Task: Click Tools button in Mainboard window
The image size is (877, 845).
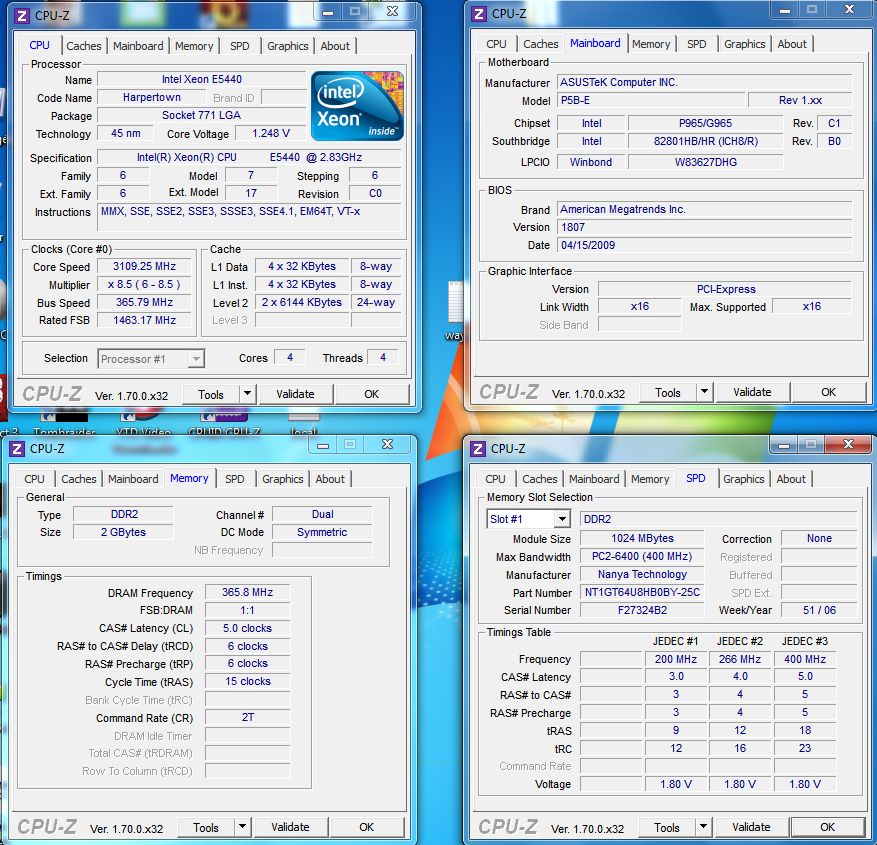Action: [x=668, y=393]
